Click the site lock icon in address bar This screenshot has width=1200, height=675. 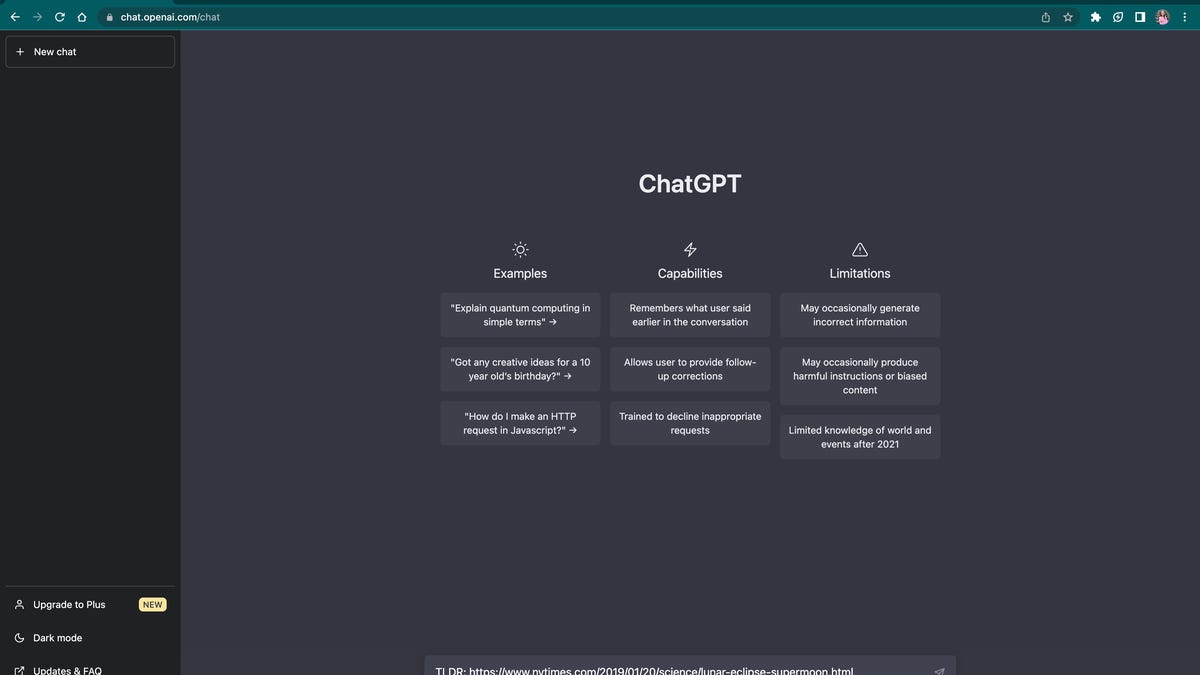tap(109, 17)
